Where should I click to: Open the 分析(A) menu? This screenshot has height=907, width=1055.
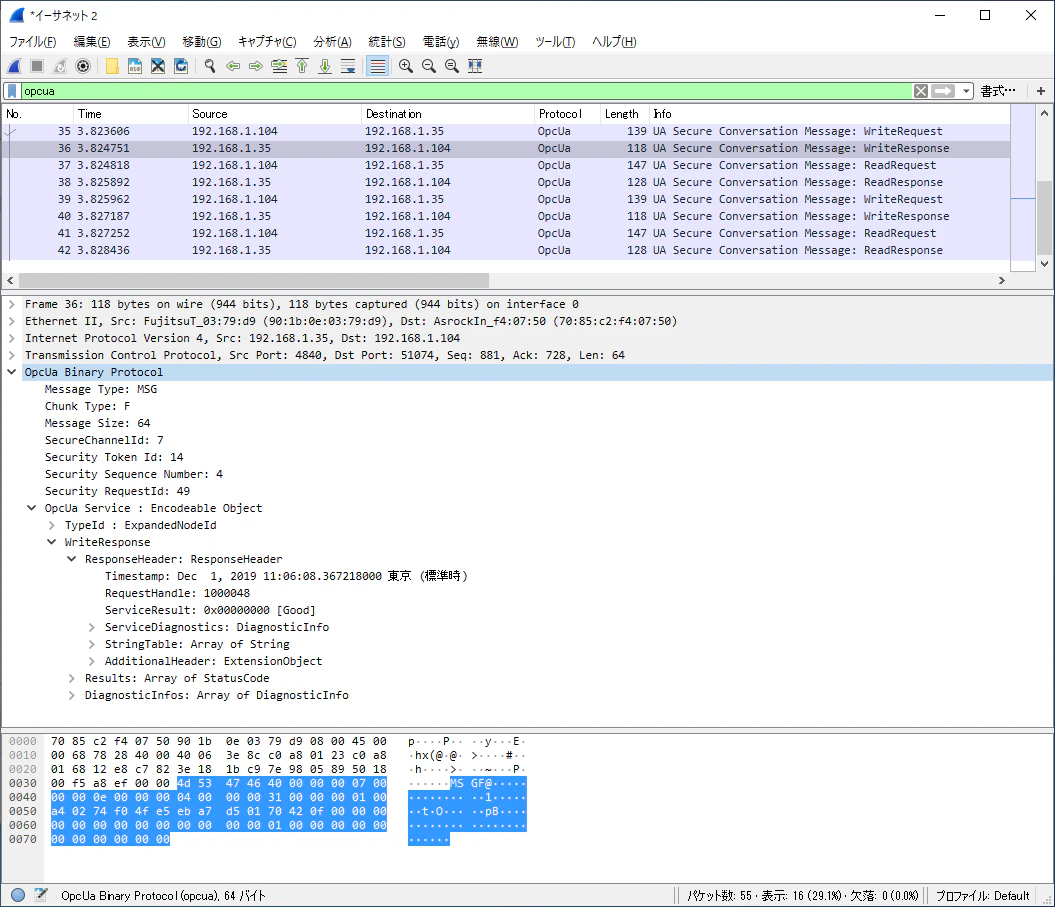coord(332,42)
